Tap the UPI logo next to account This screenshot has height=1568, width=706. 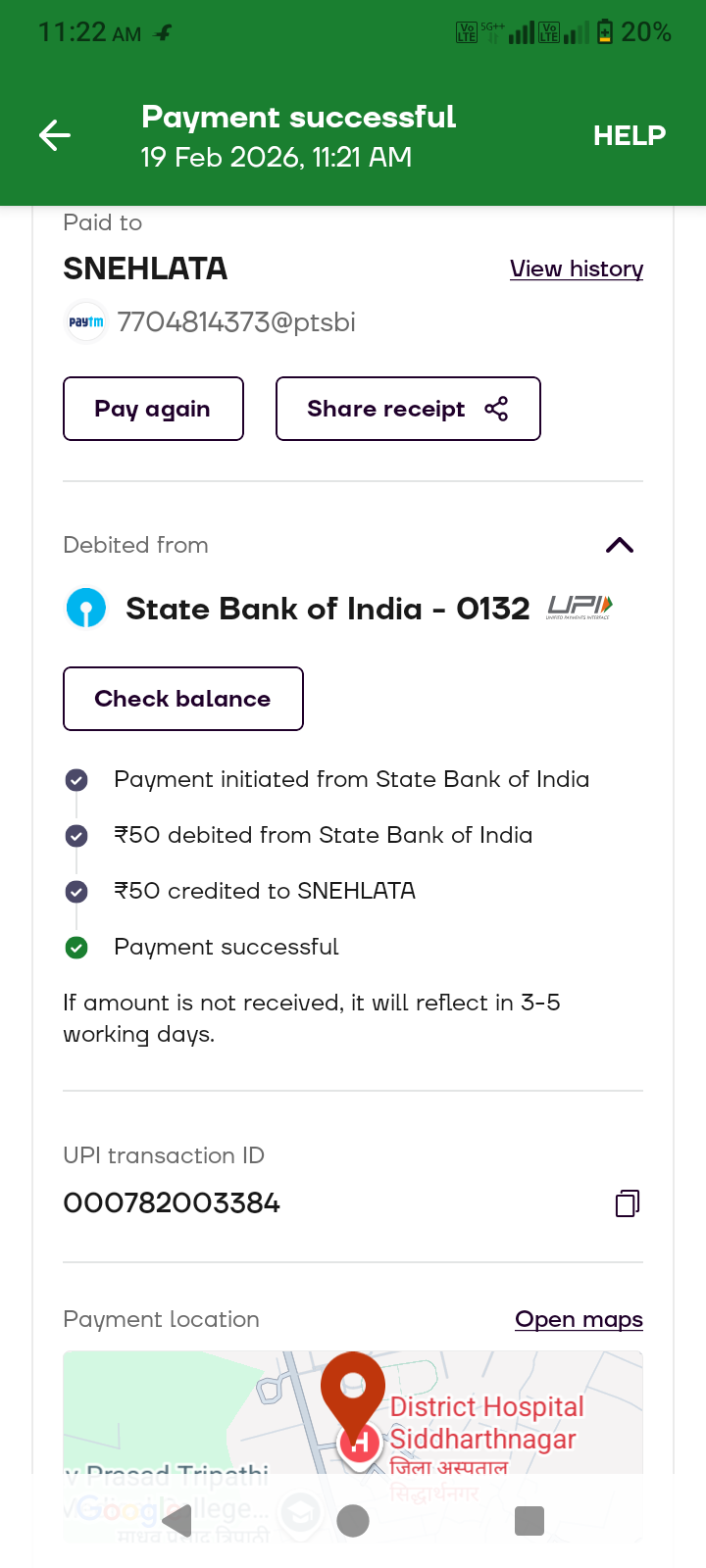coord(580,608)
